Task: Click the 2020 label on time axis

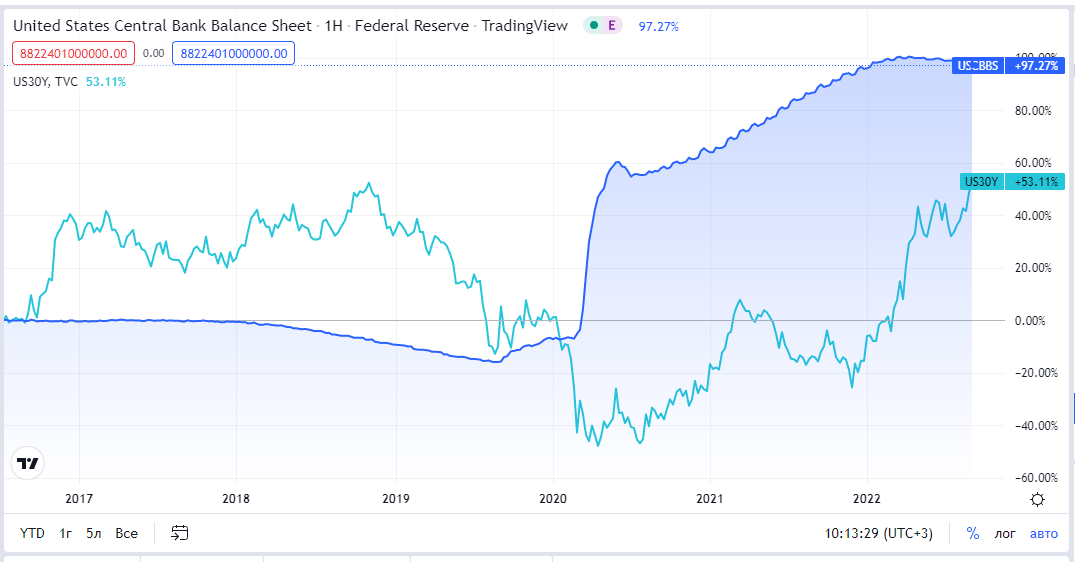Action: point(552,498)
